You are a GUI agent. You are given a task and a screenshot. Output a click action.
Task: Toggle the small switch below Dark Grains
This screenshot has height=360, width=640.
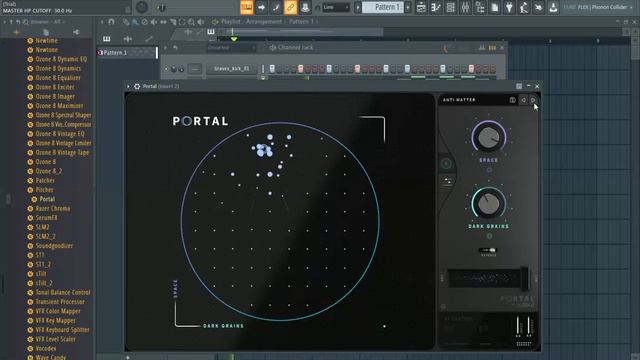pos(489,250)
